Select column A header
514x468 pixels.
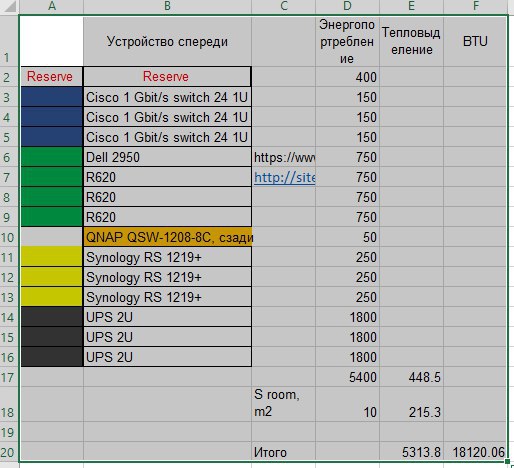(x=52, y=6)
